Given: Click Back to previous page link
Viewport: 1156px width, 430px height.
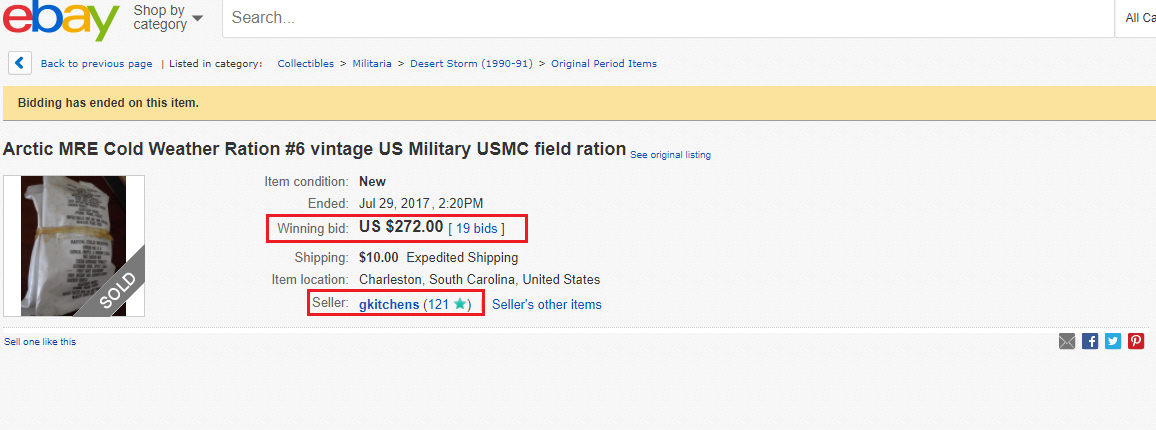Looking at the screenshot, I should pos(96,64).
